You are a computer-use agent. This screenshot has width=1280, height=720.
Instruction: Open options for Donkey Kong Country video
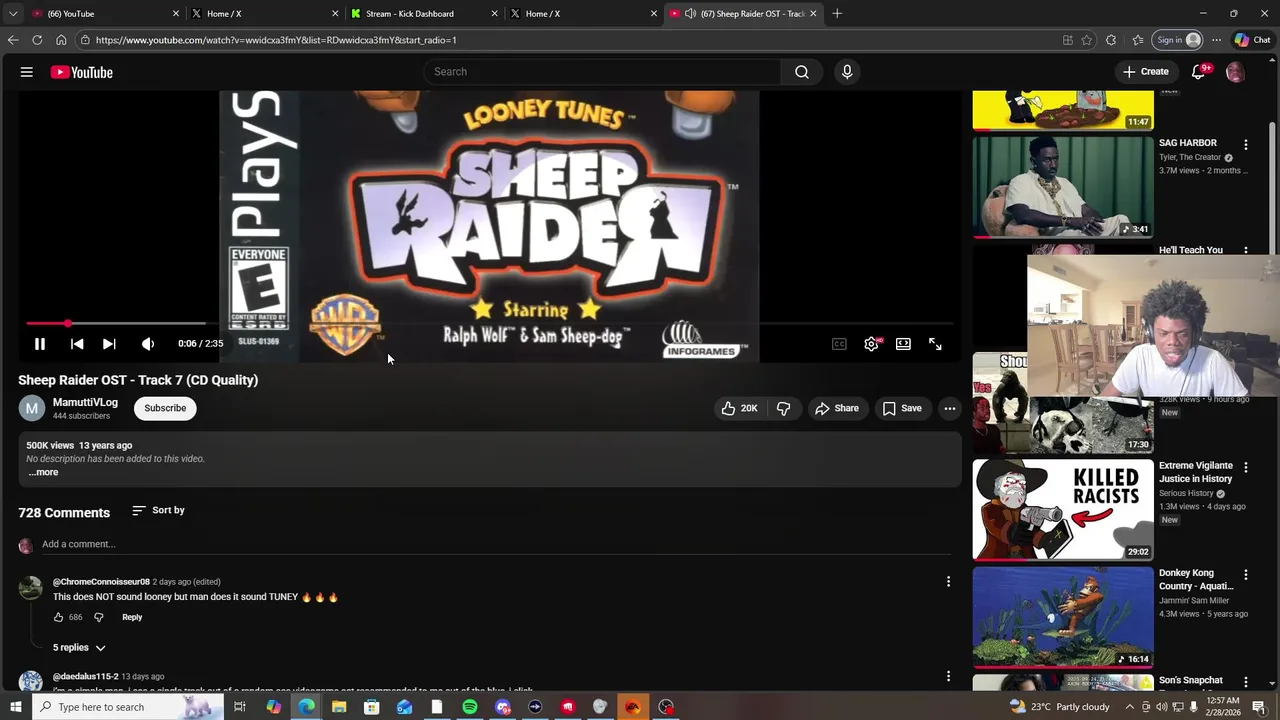click(x=1246, y=575)
